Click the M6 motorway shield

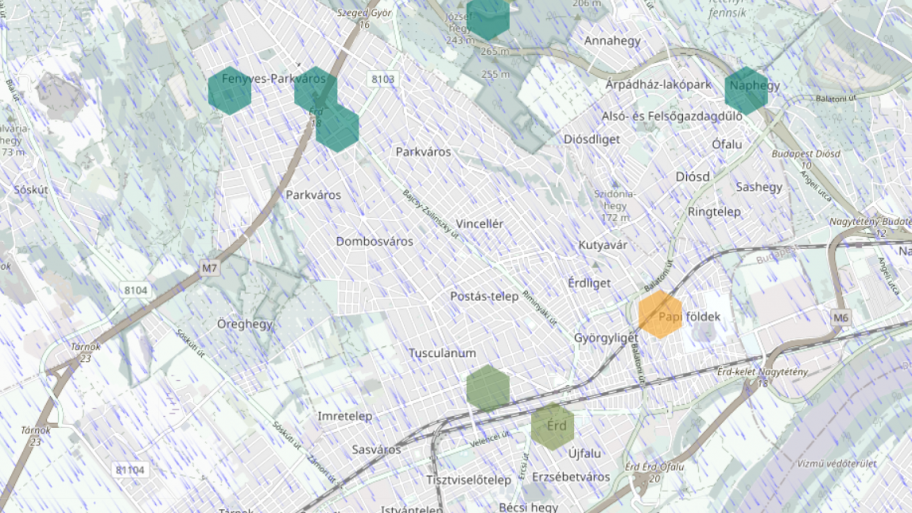841,319
